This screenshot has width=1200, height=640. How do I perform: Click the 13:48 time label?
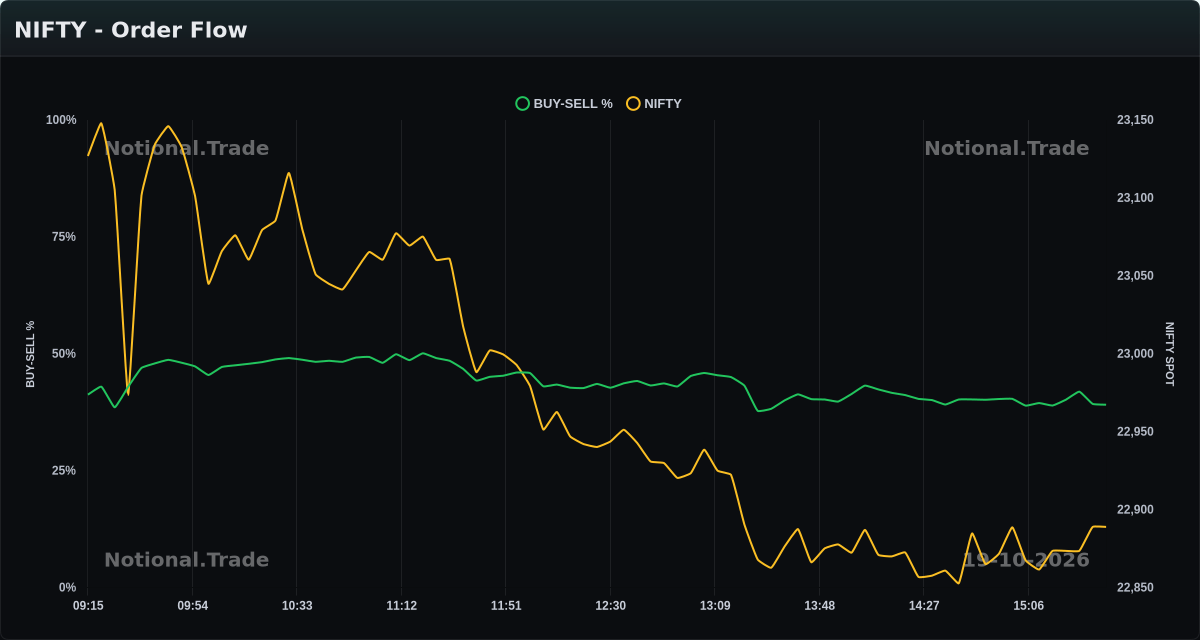click(819, 606)
